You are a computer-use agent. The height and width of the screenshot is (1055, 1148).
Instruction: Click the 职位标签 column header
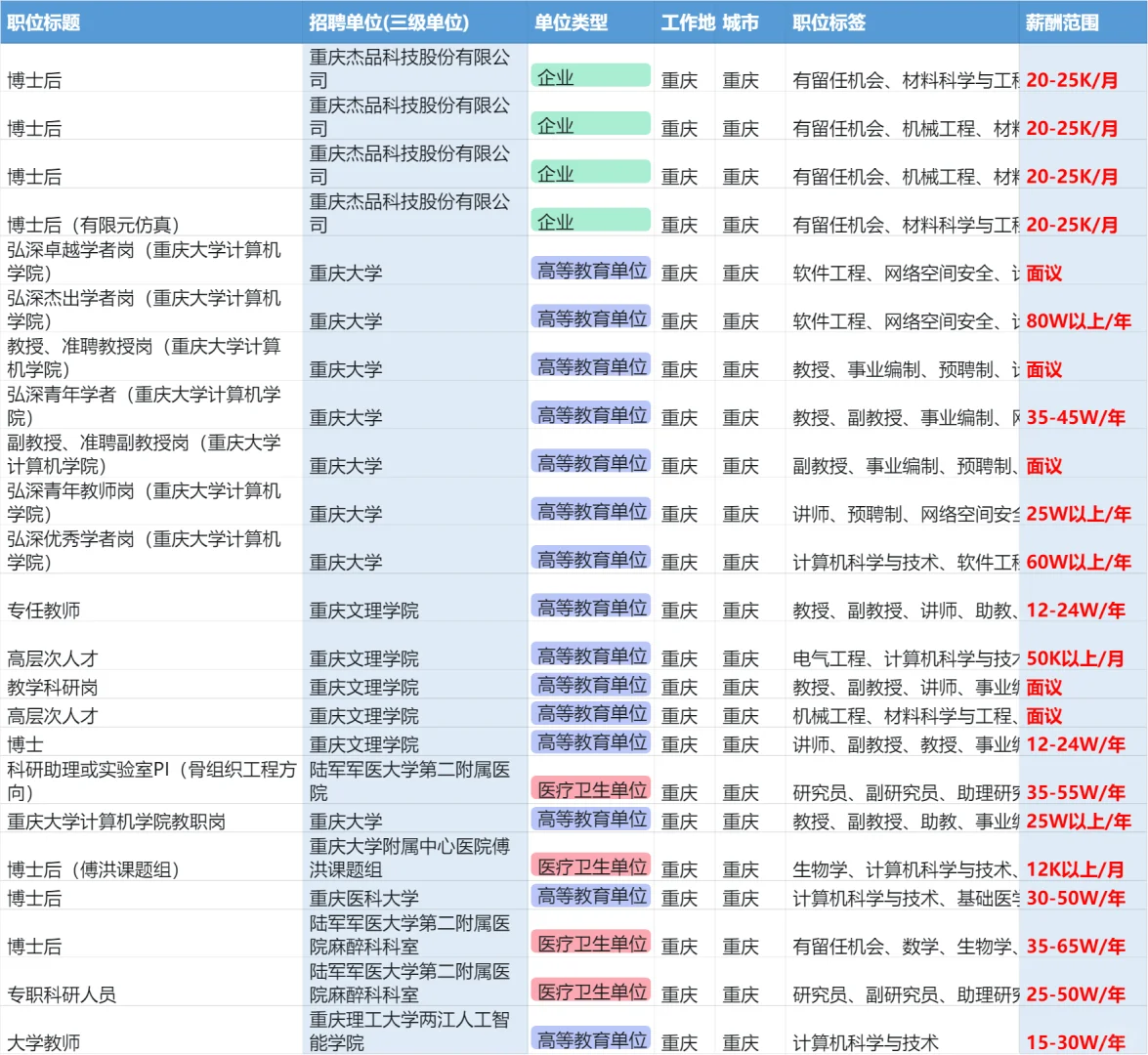pyautogui.click(x=902, y=22)
